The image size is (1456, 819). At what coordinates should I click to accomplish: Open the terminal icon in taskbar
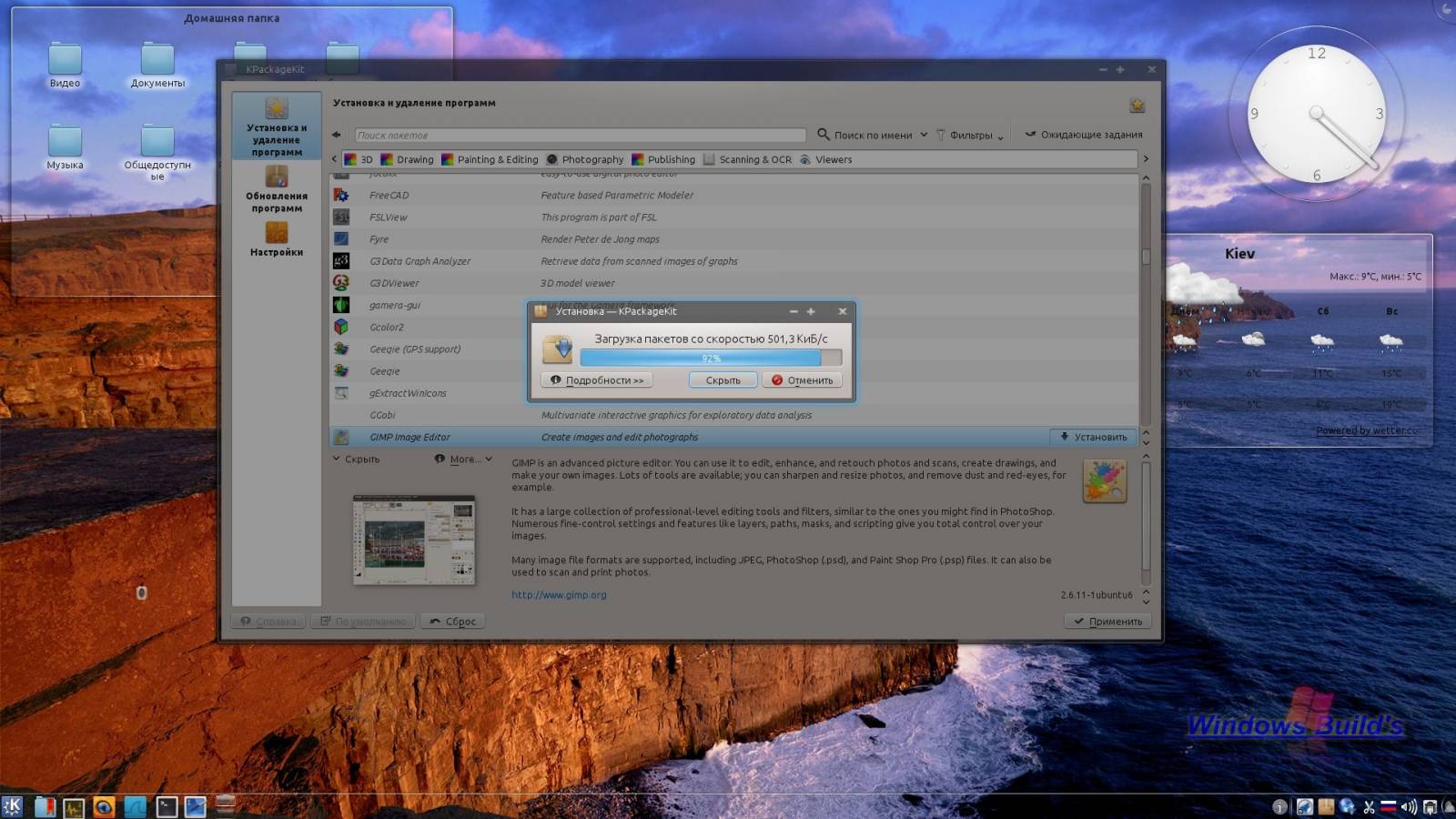166,806
